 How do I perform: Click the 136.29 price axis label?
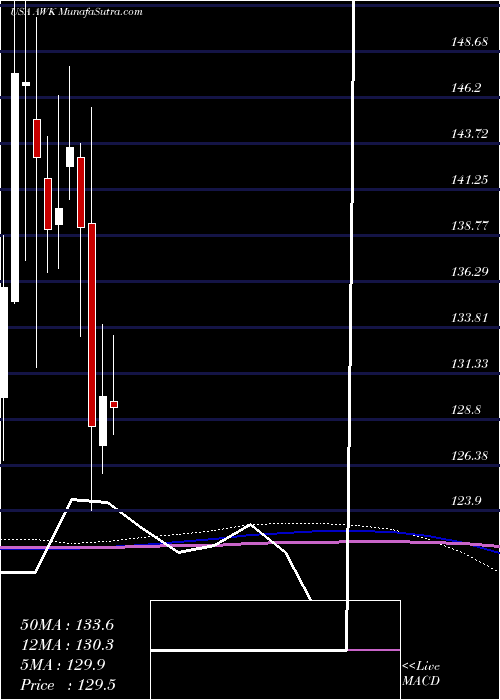click(x=469, y=272)
